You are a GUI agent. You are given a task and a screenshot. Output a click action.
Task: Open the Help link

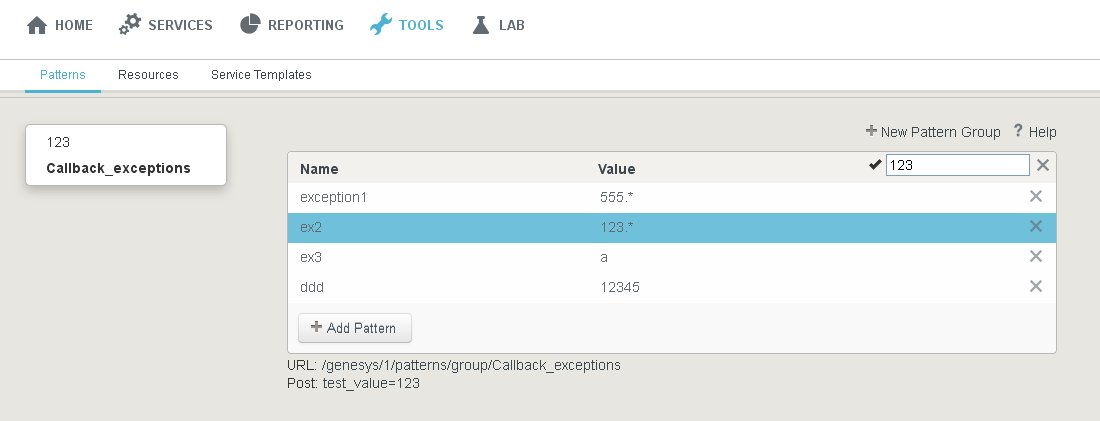(x=1035, y=132)
